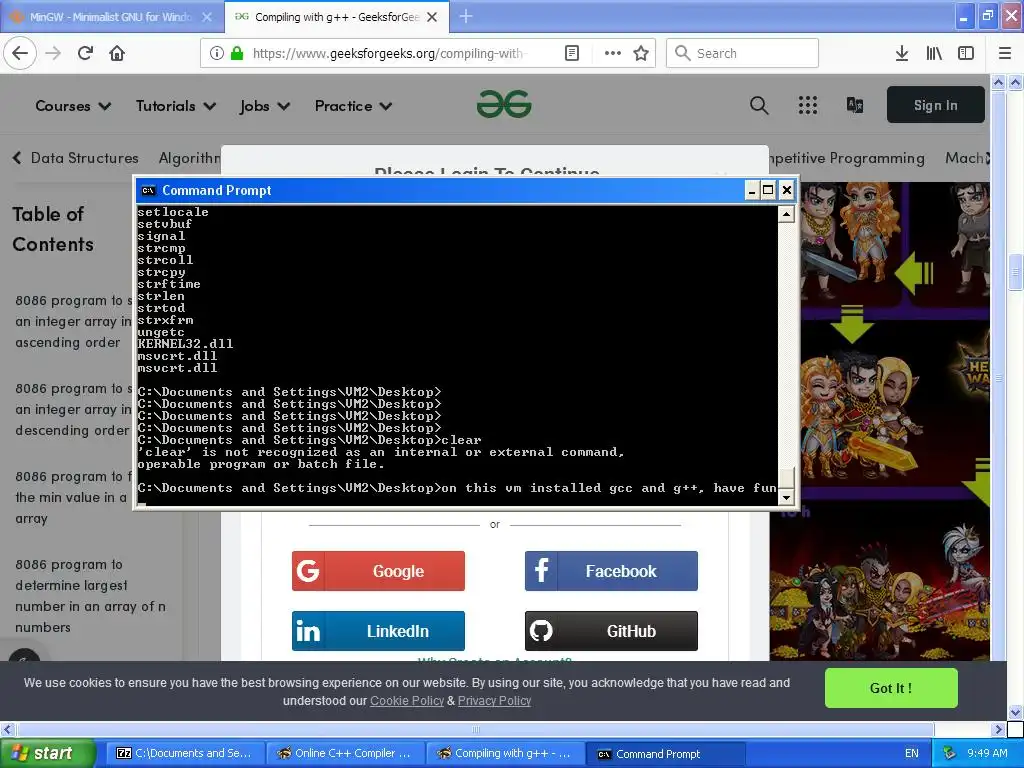This screenshot has width=1024, height=768.
Task: Switch to Online C++ Compiler taskbar item
Action: point(345,753)
